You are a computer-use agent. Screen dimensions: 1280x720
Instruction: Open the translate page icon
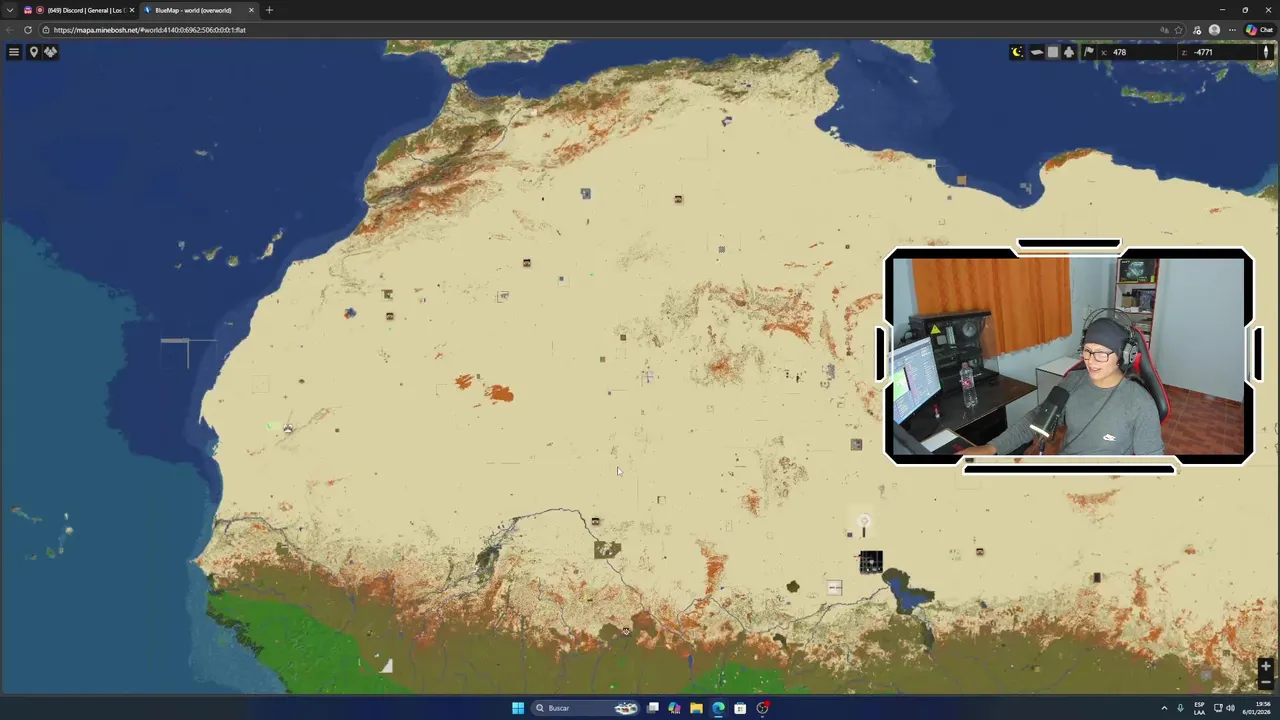coord(1164,30)
